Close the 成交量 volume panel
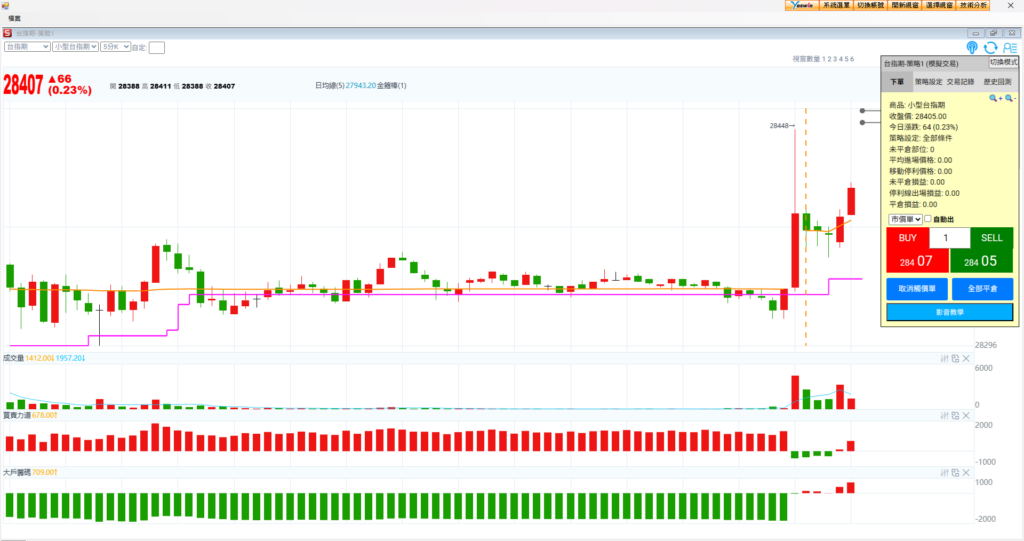 click(966, 358)
